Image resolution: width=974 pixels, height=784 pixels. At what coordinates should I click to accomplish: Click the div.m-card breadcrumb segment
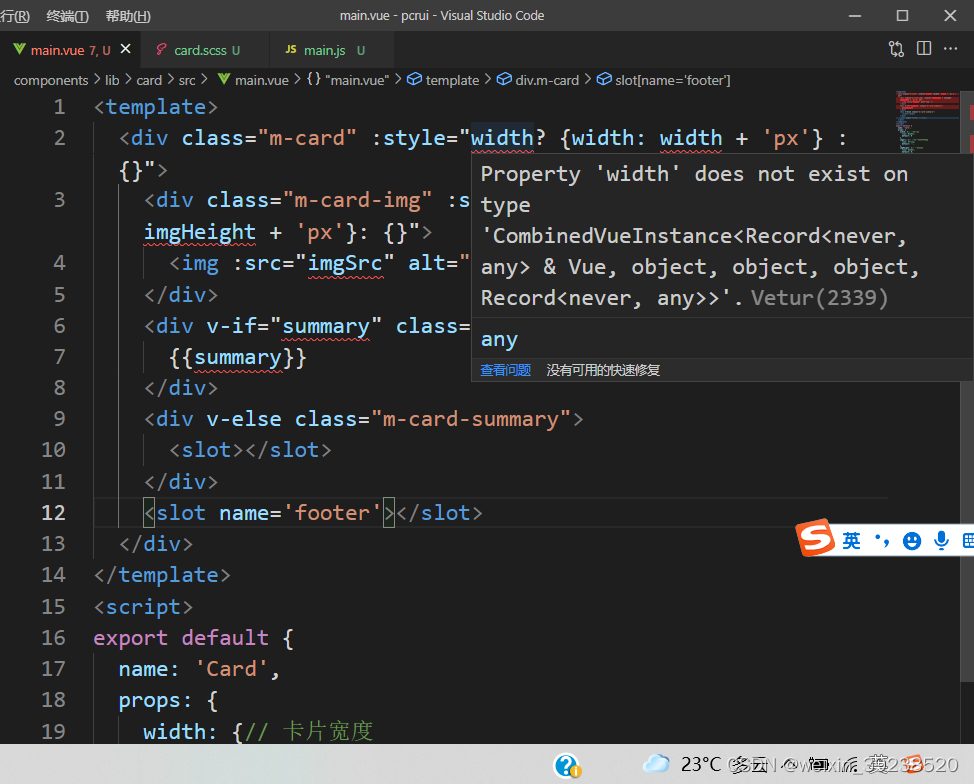click(x=538, y=80)
